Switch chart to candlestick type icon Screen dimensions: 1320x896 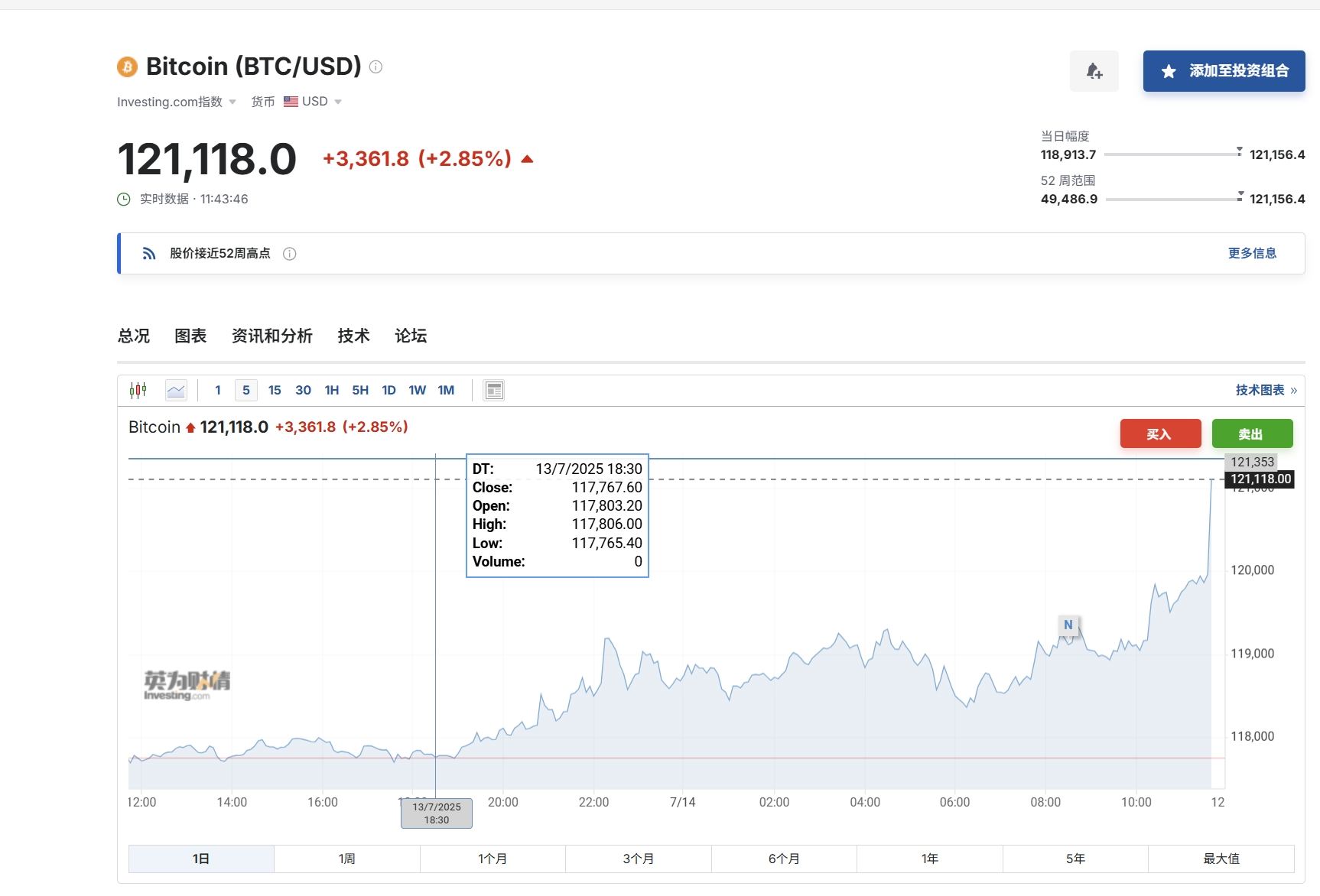coord(138,391)
